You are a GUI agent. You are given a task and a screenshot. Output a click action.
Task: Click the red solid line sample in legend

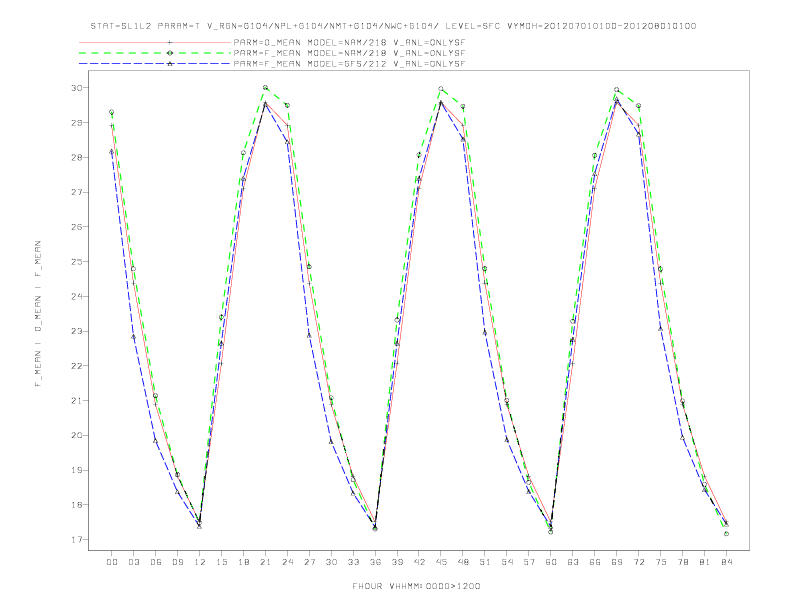point(155,42)
